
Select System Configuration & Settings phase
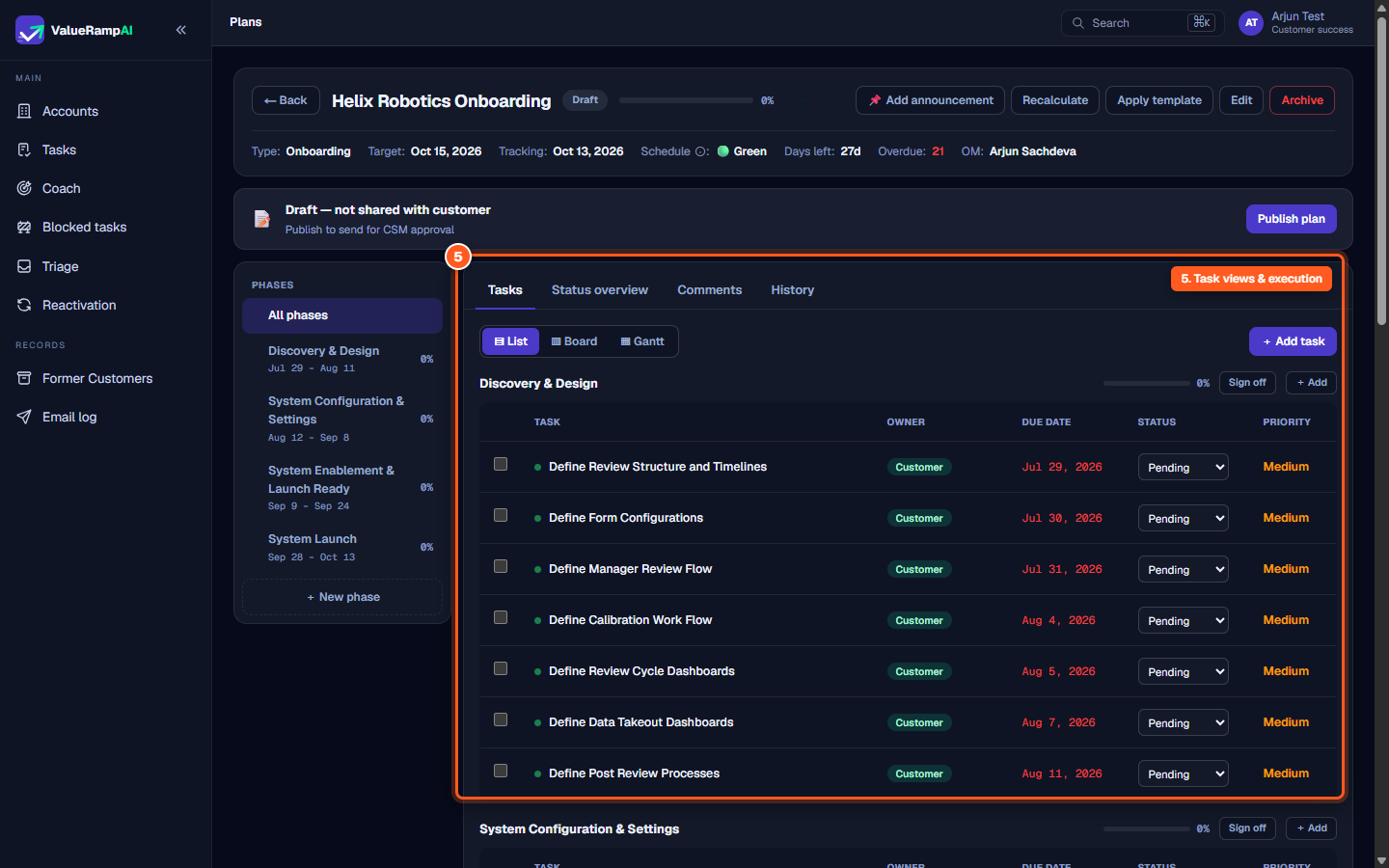(342, 419)
